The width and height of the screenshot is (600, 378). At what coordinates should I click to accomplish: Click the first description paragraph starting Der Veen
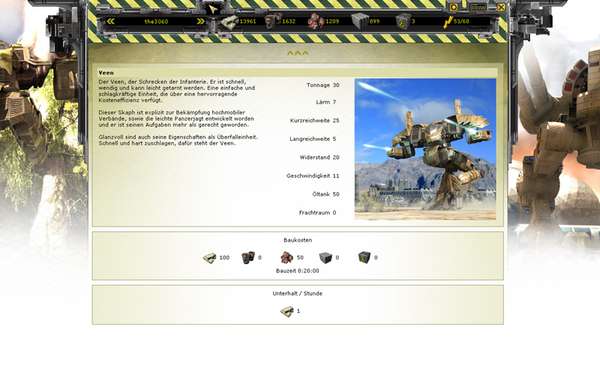click(176, 91)
